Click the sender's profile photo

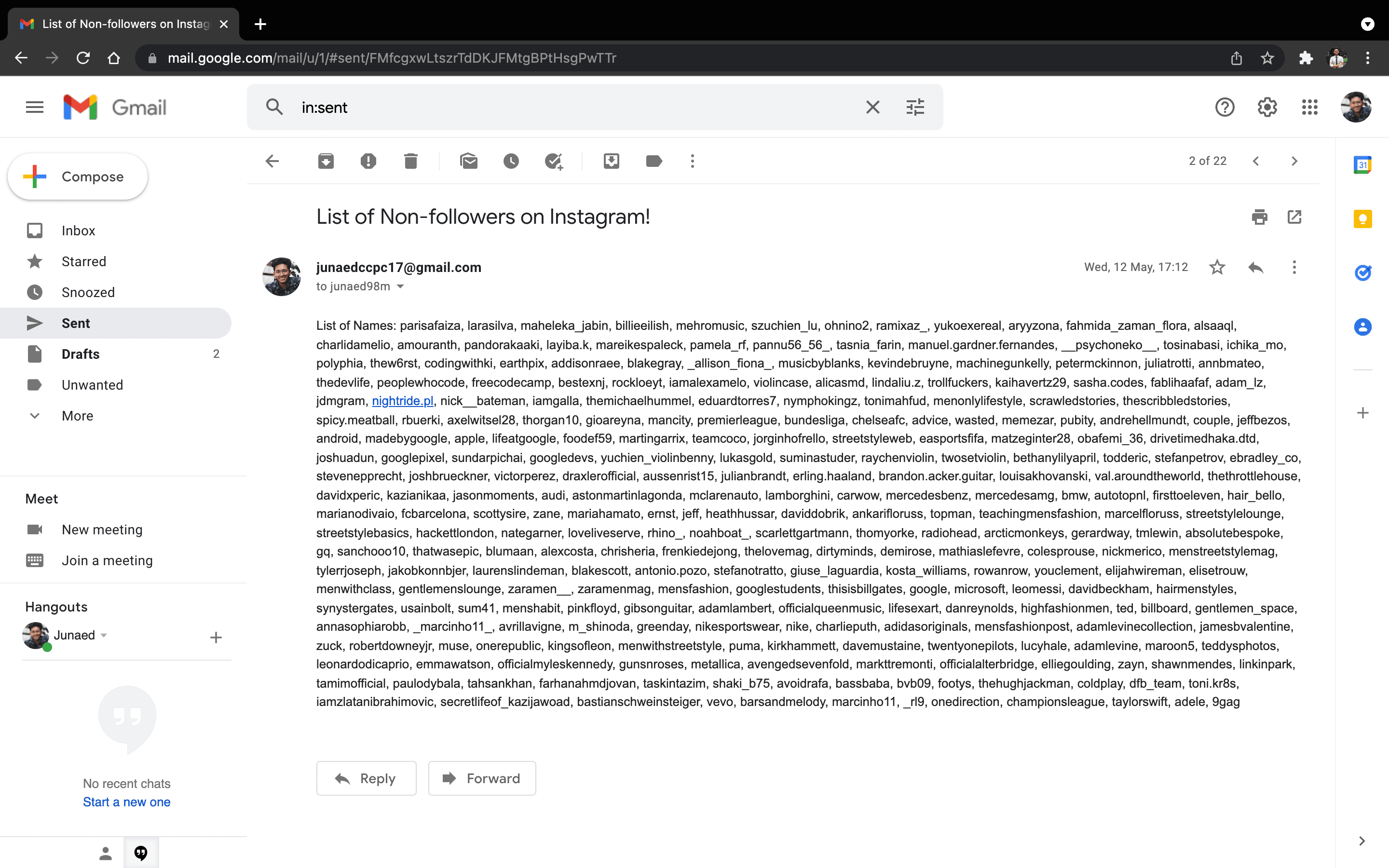(x=281, y=276)
